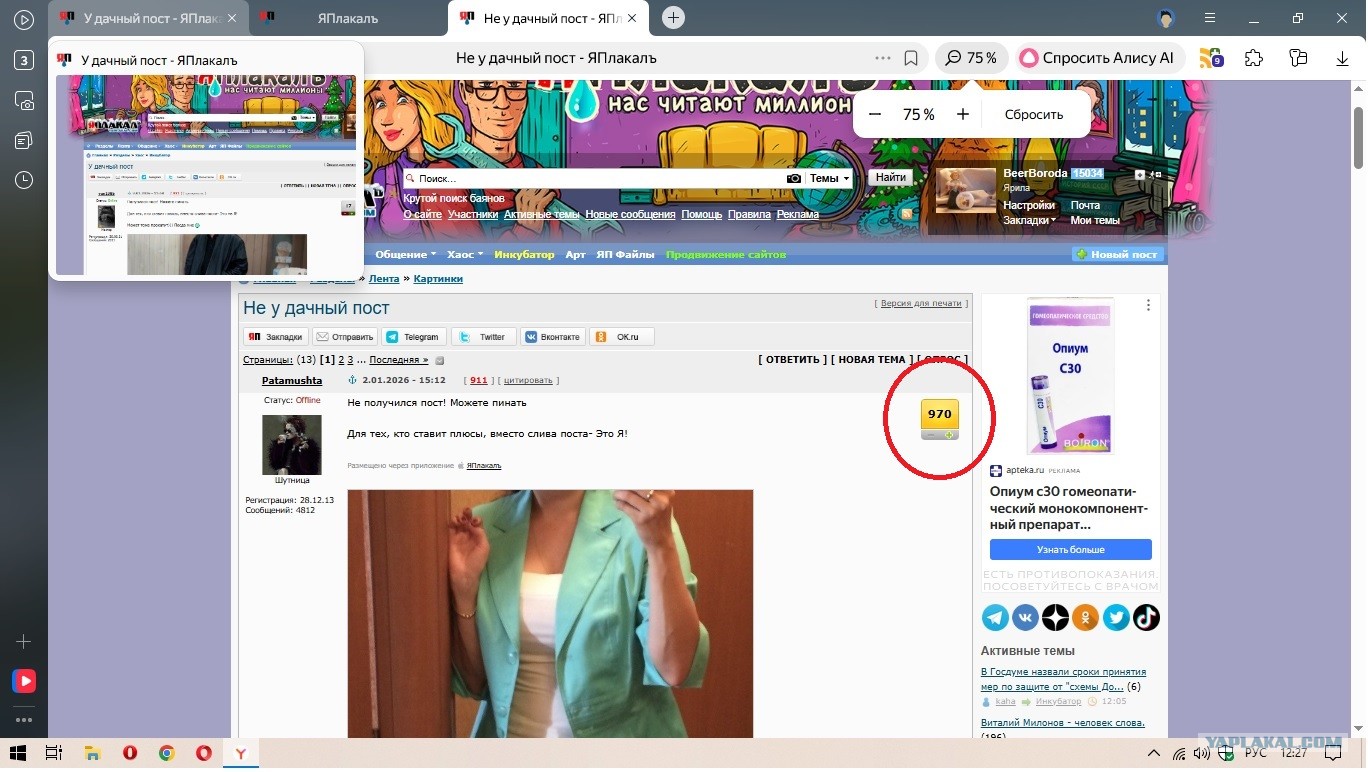Open the browser profile avatar
The height and width of the screenshot is (772, 1368).
(x=1165, y=18)
